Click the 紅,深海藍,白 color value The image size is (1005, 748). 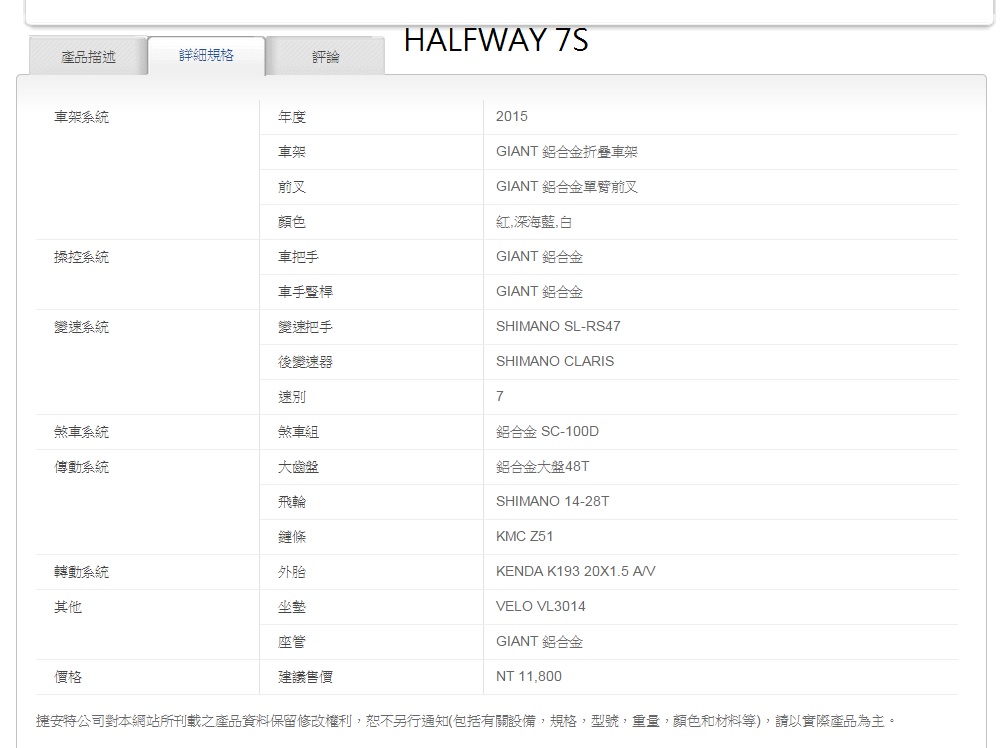click(x=533, y=222)
